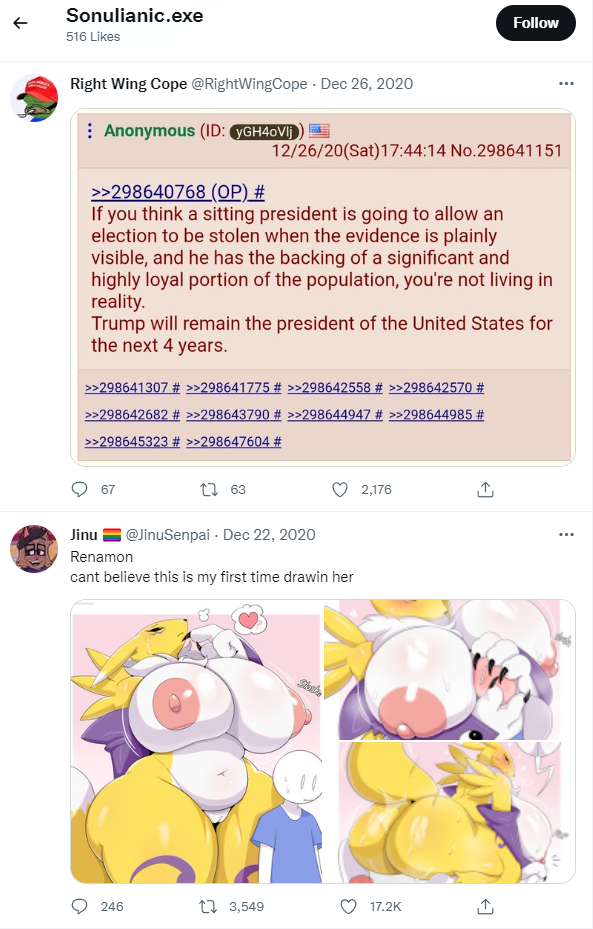Share Right Wing Cope's tweet
The image size is (593, 929).
485,489
